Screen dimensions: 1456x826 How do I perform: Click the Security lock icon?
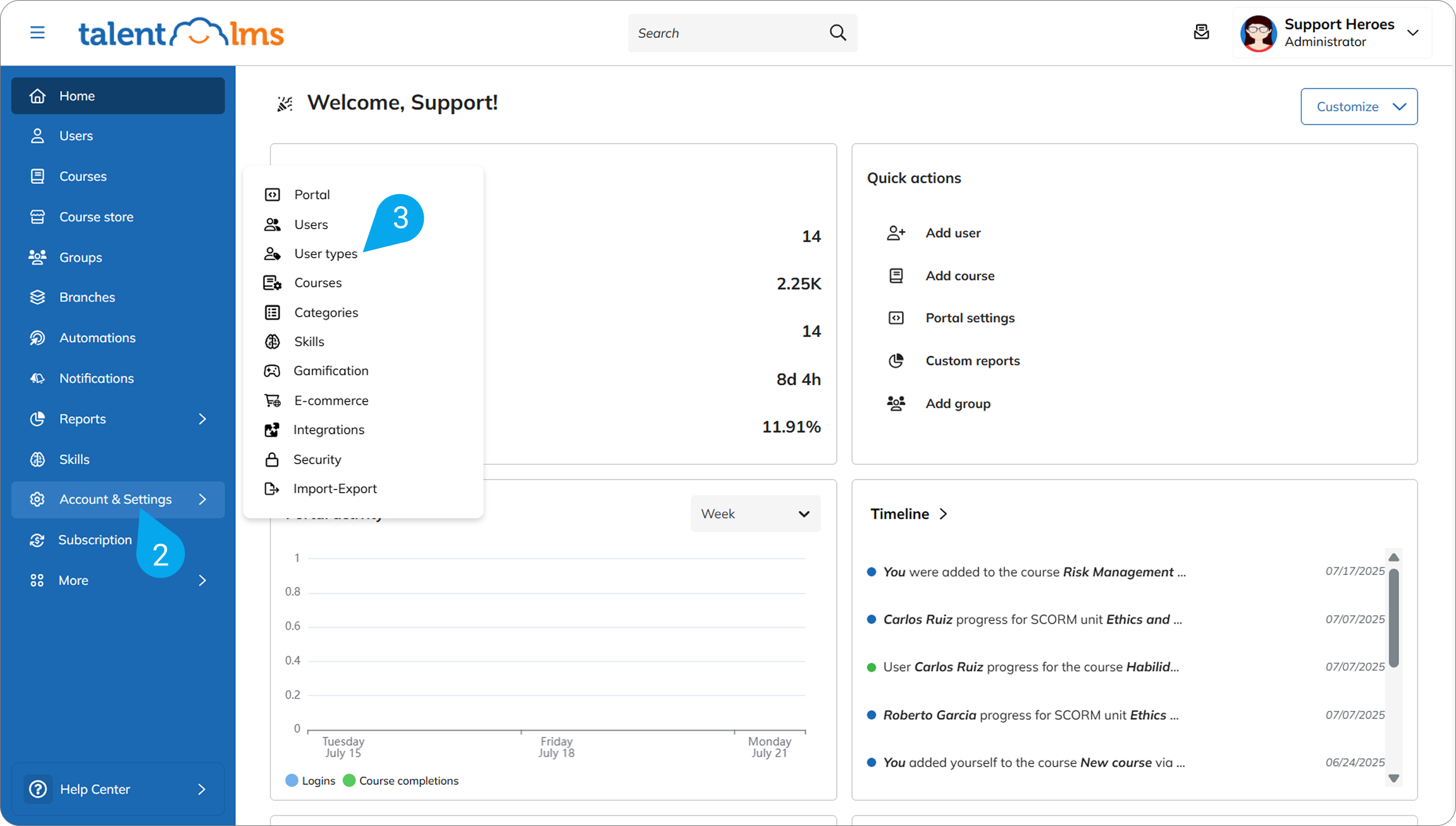[x=272, y=459]
